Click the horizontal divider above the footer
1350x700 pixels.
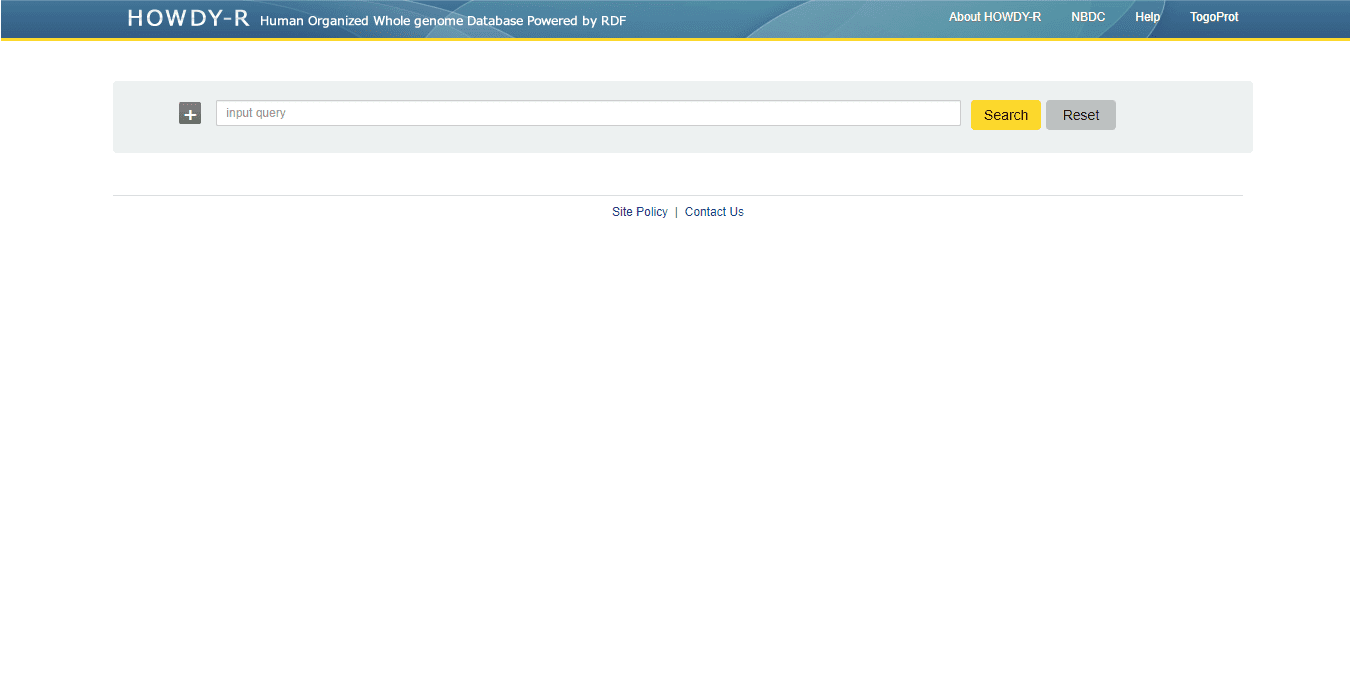tap(400, 195)
